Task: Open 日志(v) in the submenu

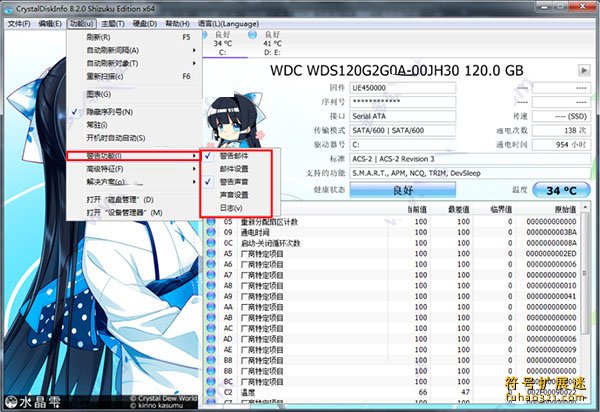Action: [236, 208]
